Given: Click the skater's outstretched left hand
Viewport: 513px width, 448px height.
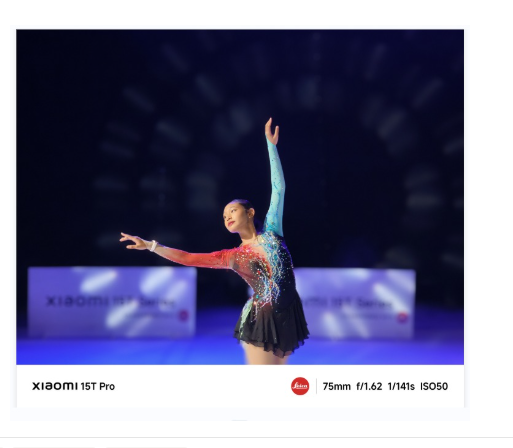Looking at the screenshot, I should pos(133,241).
